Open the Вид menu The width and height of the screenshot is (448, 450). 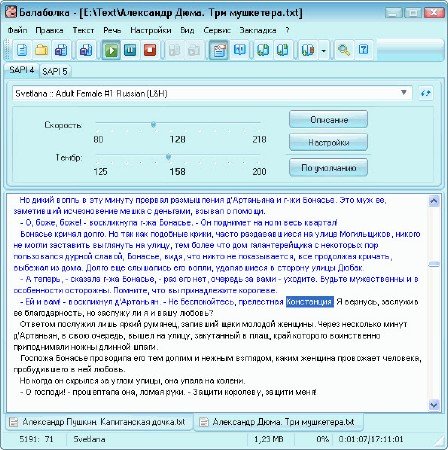[187, 30]
